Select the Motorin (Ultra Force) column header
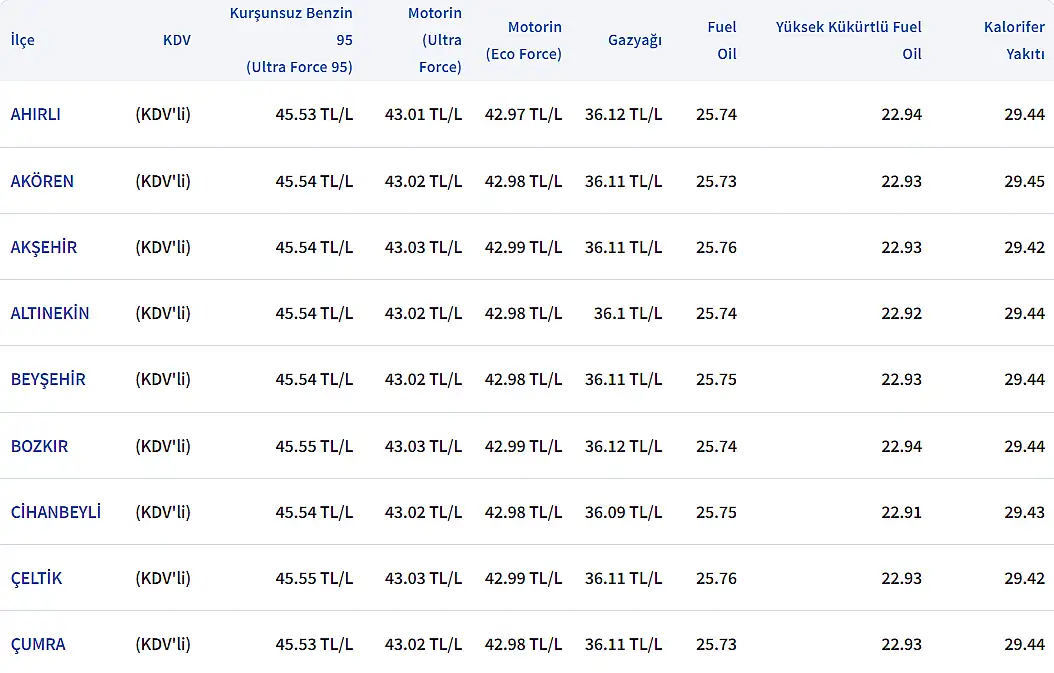This screenshot has width=1054, height=673. point(434,40)
